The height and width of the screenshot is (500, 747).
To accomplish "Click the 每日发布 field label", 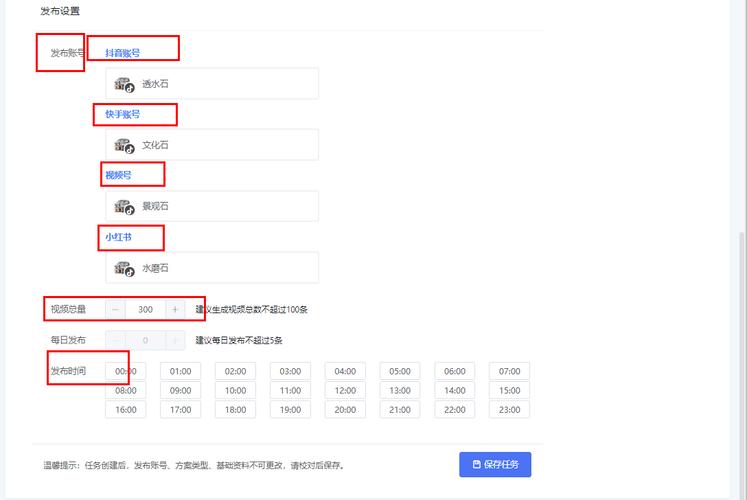I will (68, 340).
